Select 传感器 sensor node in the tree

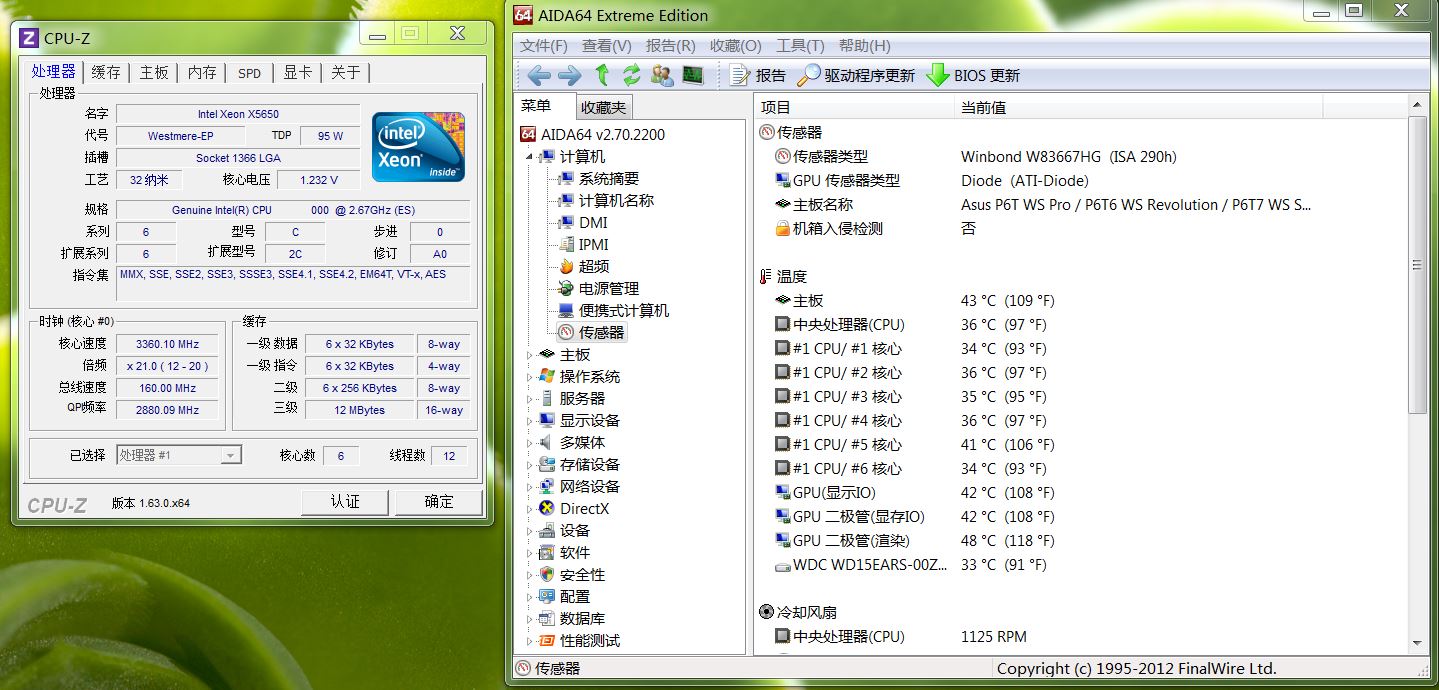point(591,332)
